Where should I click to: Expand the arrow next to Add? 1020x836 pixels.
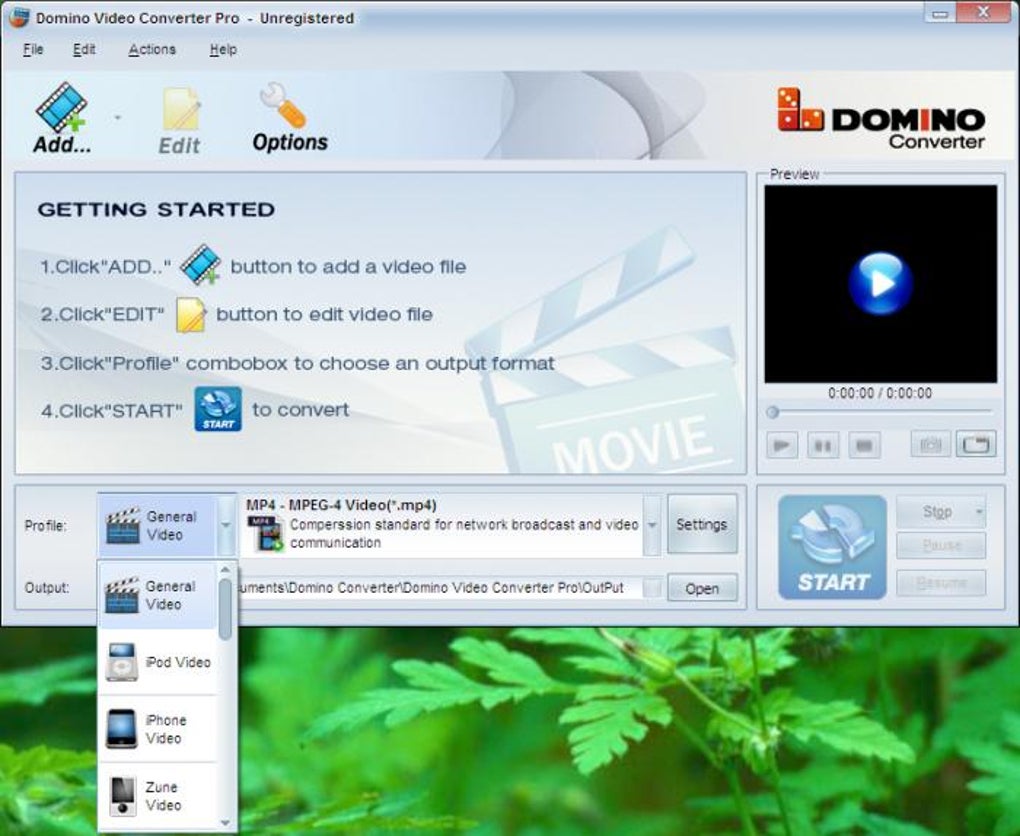[118, 118]
